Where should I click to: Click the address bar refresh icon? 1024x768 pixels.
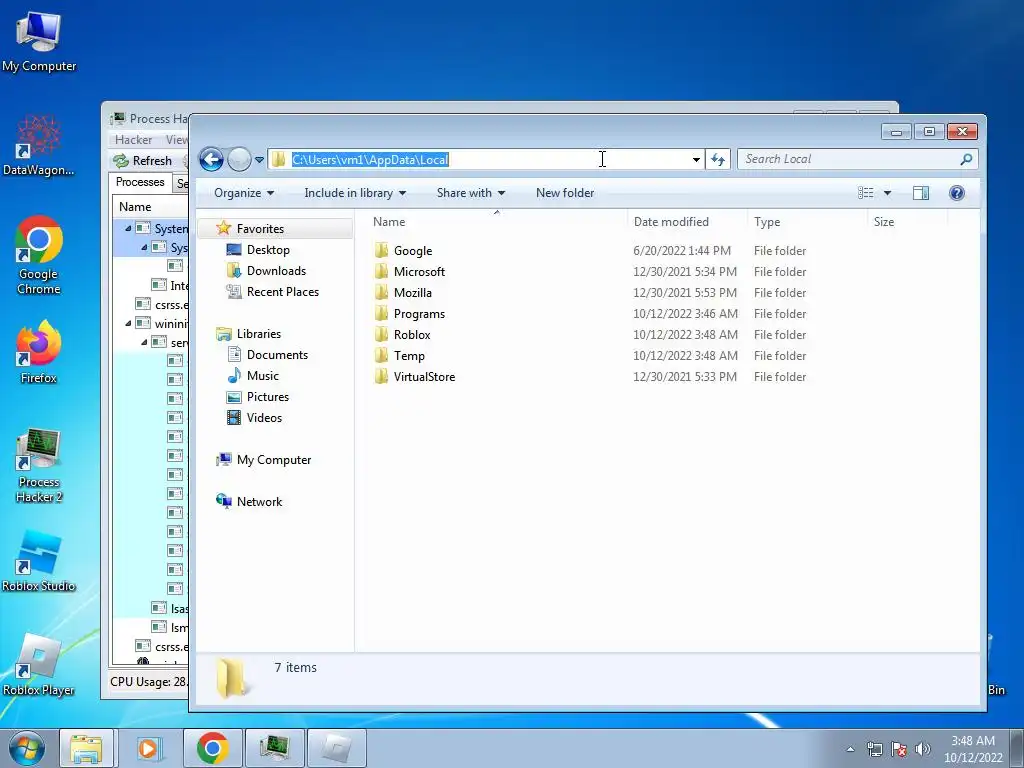(x=718, y=159)
